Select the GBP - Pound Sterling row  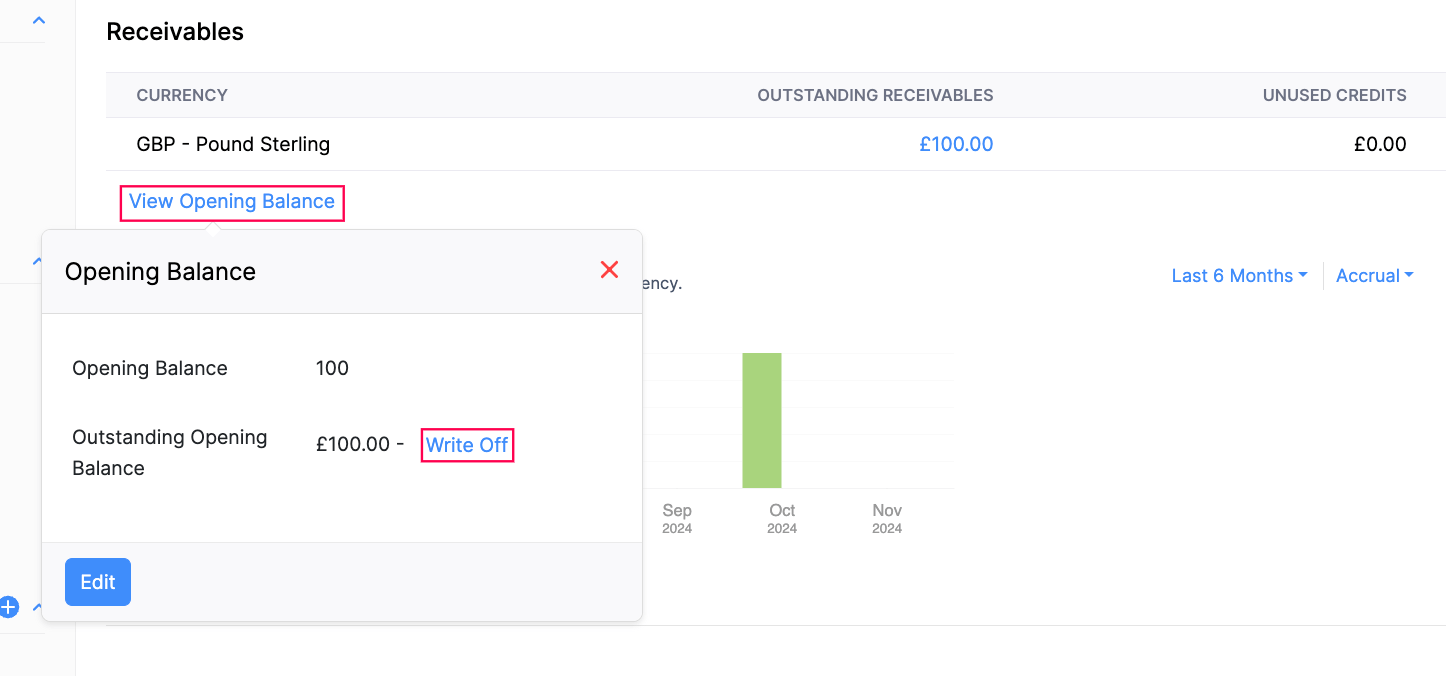(x=233, y=144)
